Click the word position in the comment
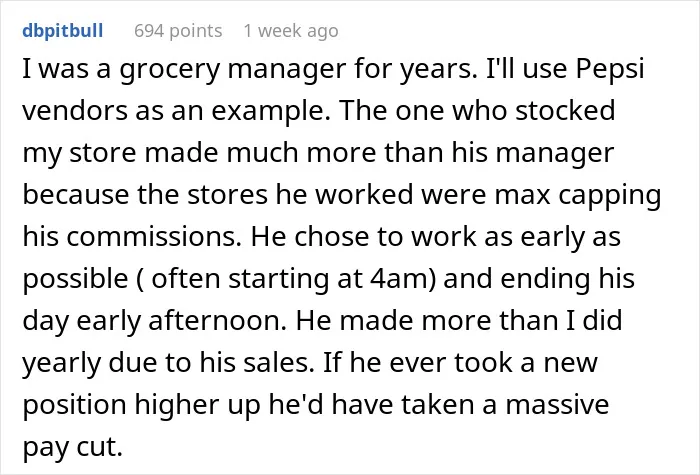 pyautogui.click(x=75, y=405)
